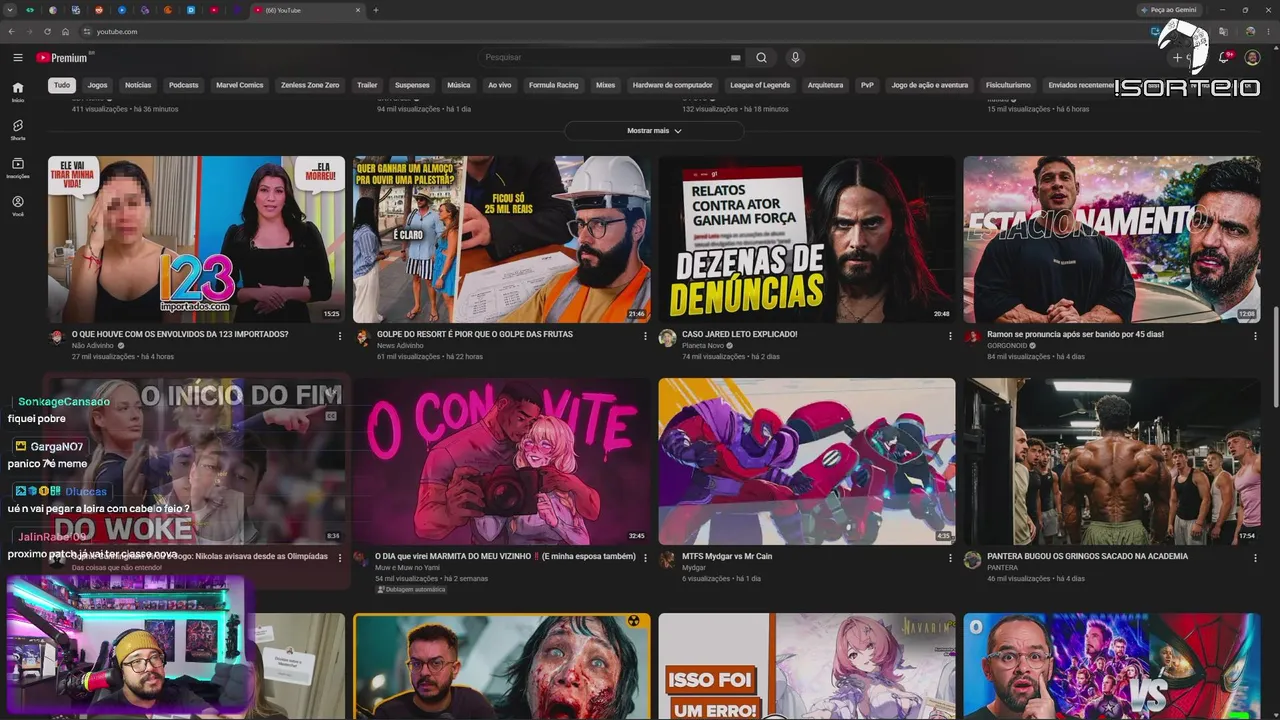Open the notifications bell

(x=1224, y=58)
